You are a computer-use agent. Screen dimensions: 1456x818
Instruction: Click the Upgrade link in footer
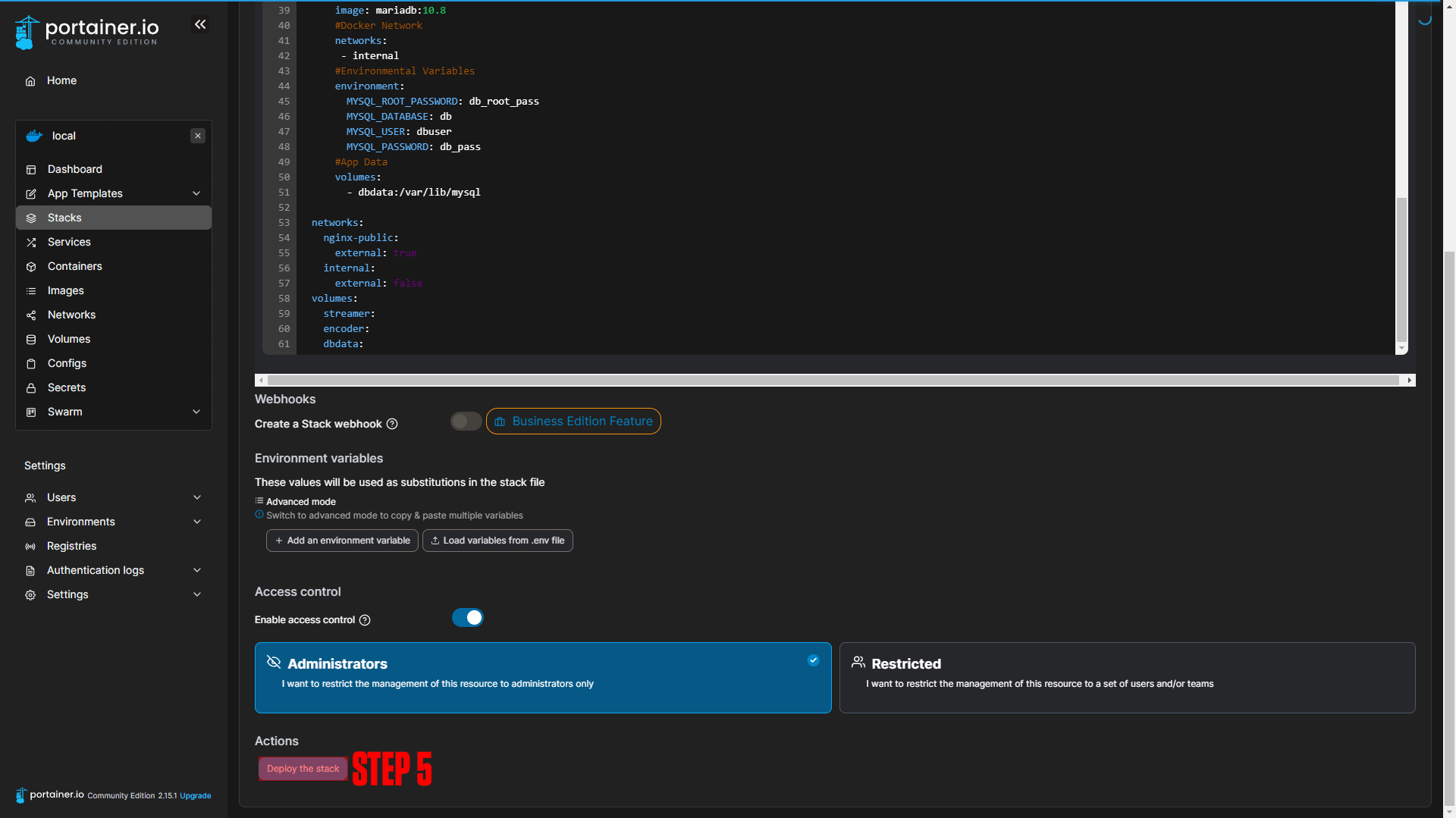pyautogui.click(x=195, y=796)
